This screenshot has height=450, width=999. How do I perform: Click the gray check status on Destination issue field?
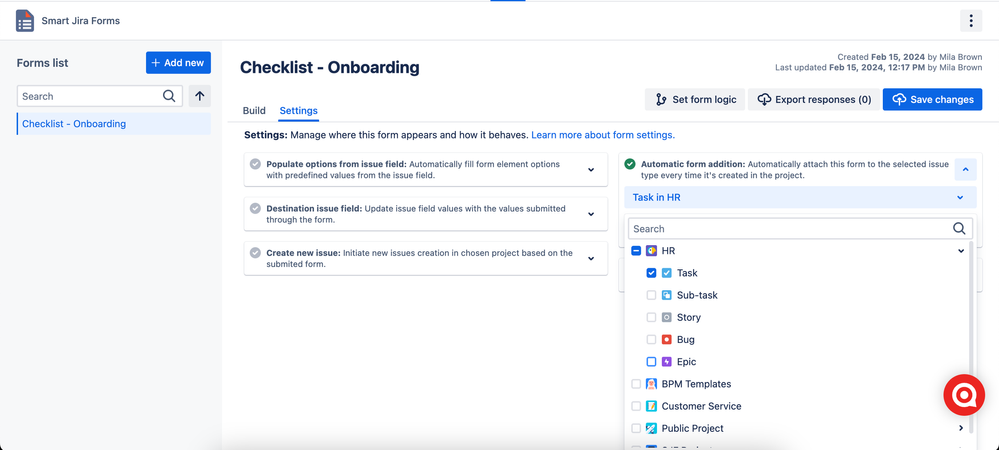(255, 208)
